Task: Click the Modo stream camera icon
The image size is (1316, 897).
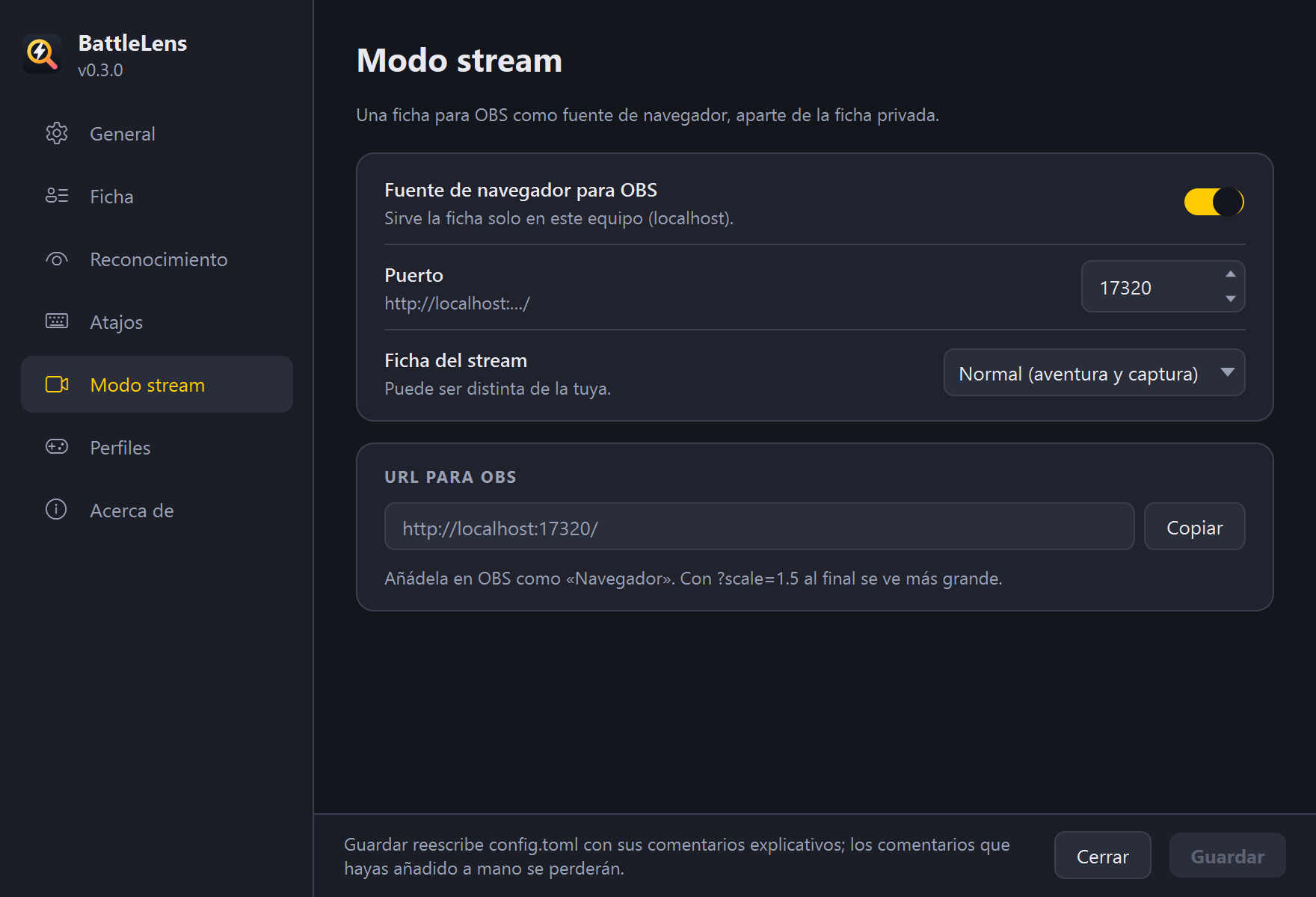Action: point(57,384)
